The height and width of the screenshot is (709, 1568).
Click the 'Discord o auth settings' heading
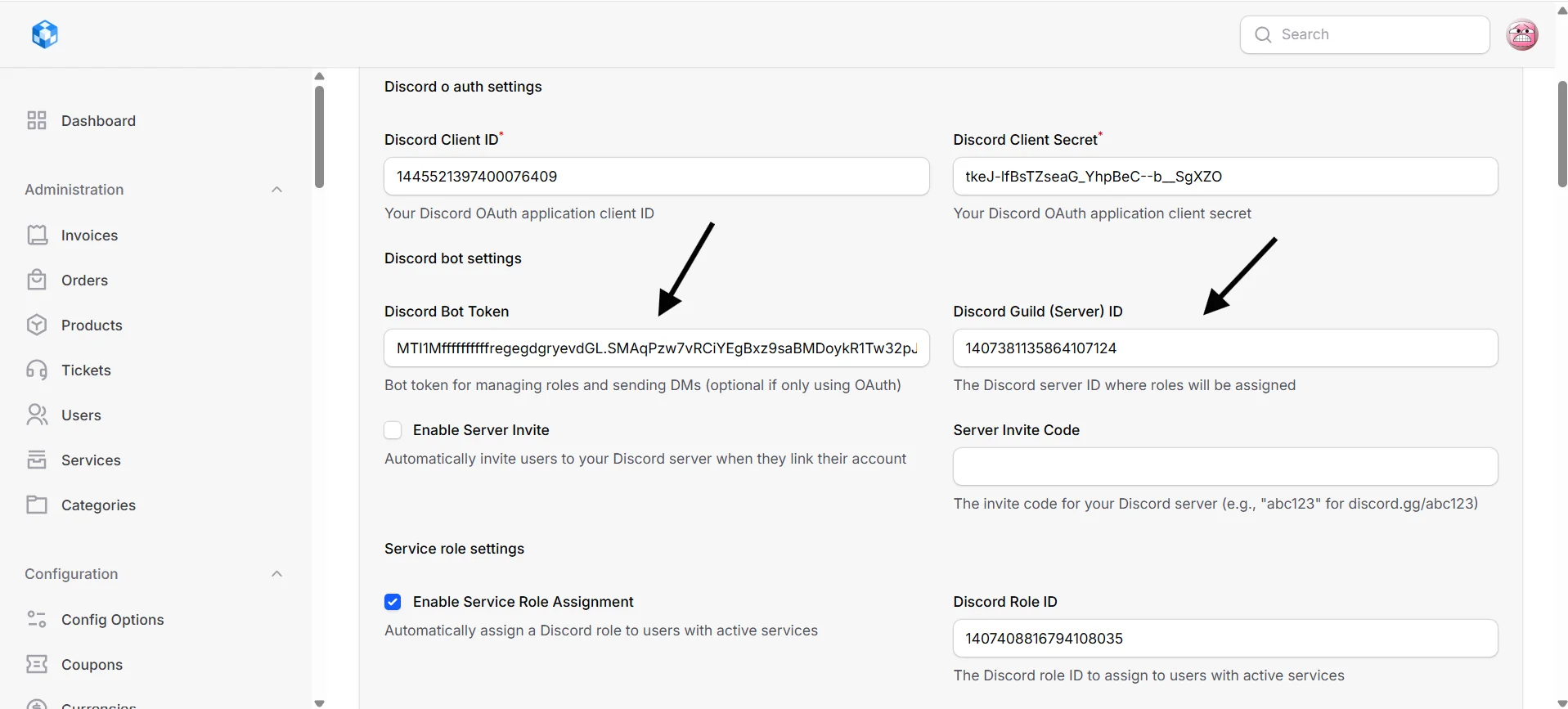pyautogui.click(x=463, y=87)
